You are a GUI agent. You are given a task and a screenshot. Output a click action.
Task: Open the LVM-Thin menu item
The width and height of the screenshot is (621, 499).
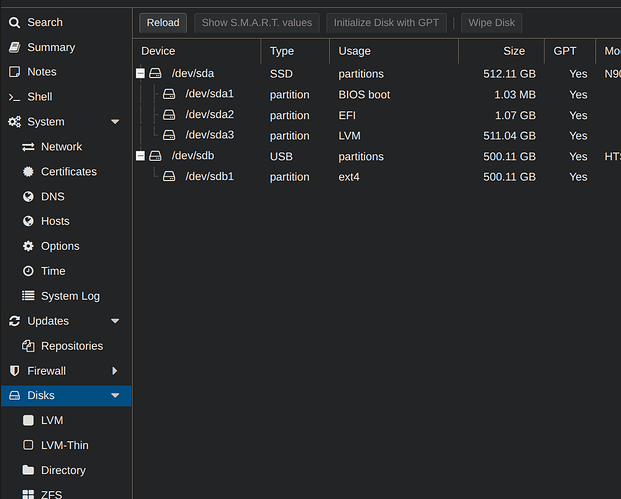pos(64,445)
